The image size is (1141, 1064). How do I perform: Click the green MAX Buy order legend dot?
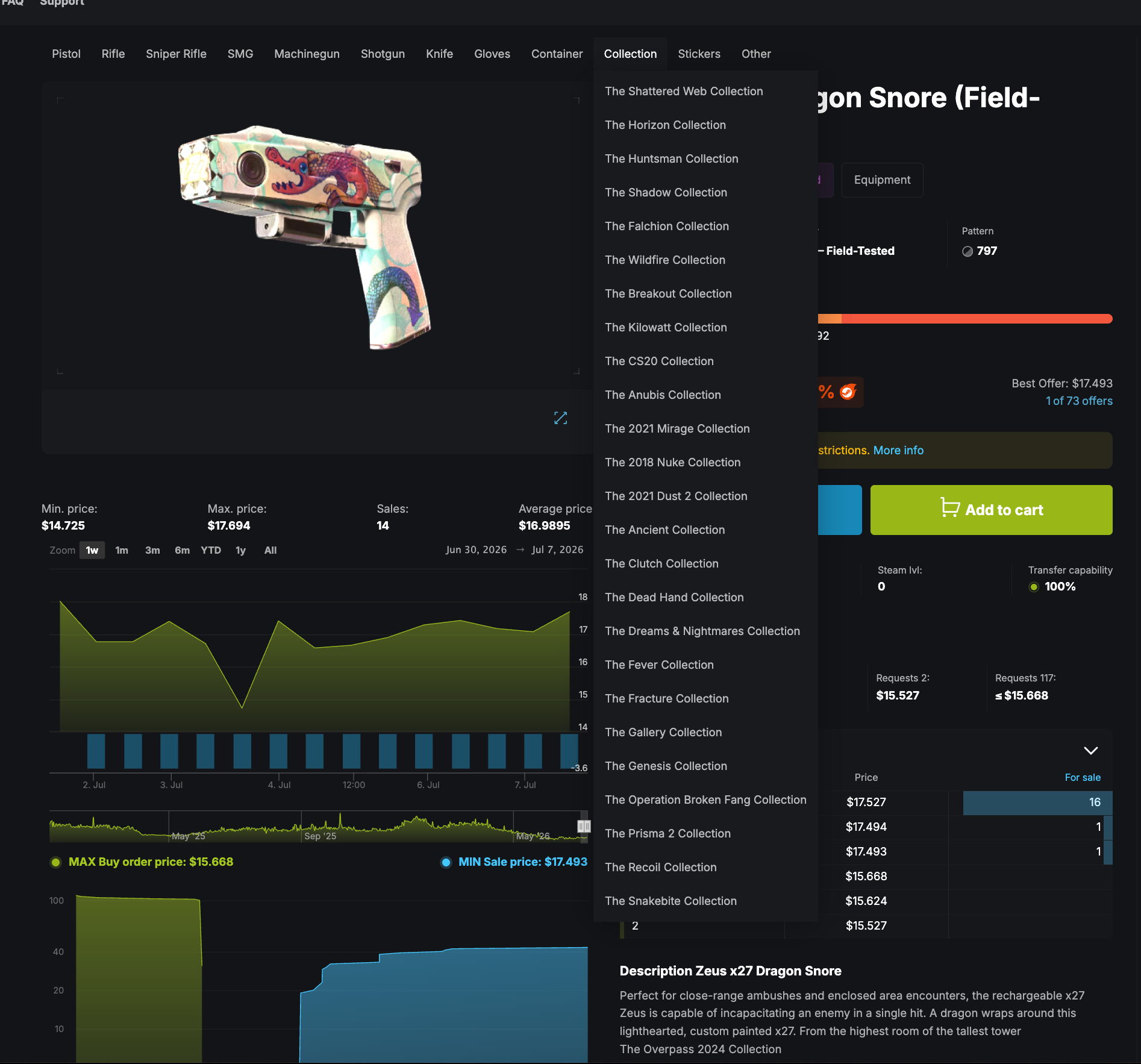point(55,862)
